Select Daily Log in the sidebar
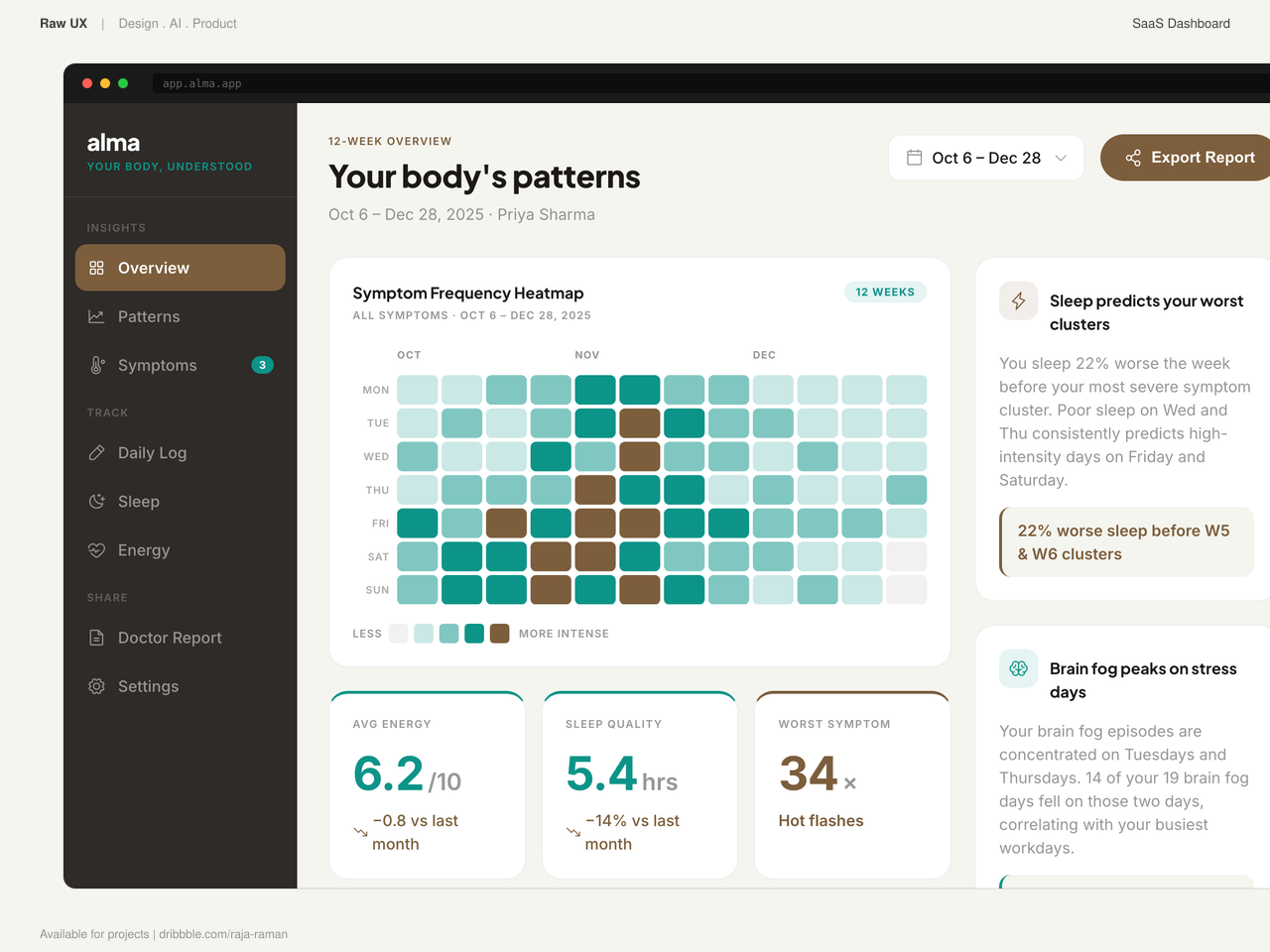This screenshot has width=1270, height=952. 181,452
